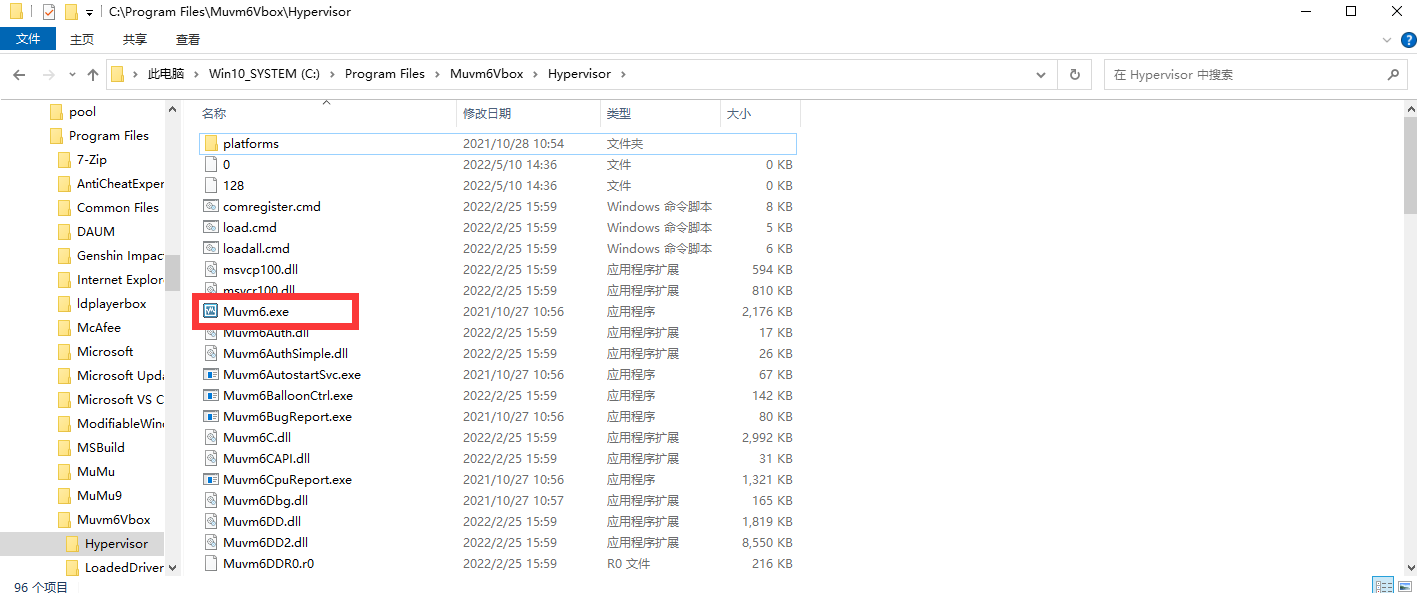This screenshot has width=1417, height=593.
Task: Expand the chevron after Hypervisor breadcrumb
Action: pyautogui.click(x=623, y=74)
